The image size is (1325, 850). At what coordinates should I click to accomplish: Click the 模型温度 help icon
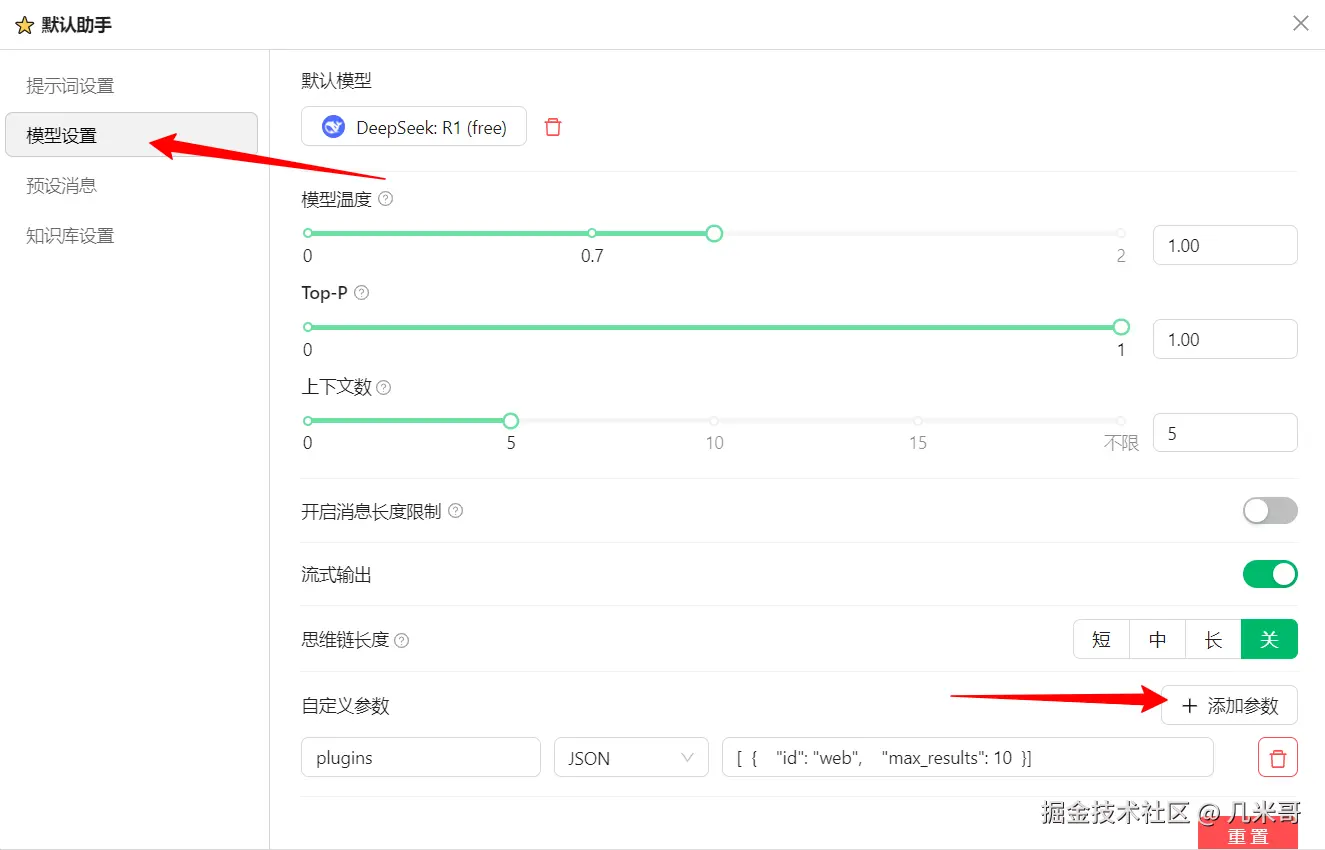pos(384,198)
